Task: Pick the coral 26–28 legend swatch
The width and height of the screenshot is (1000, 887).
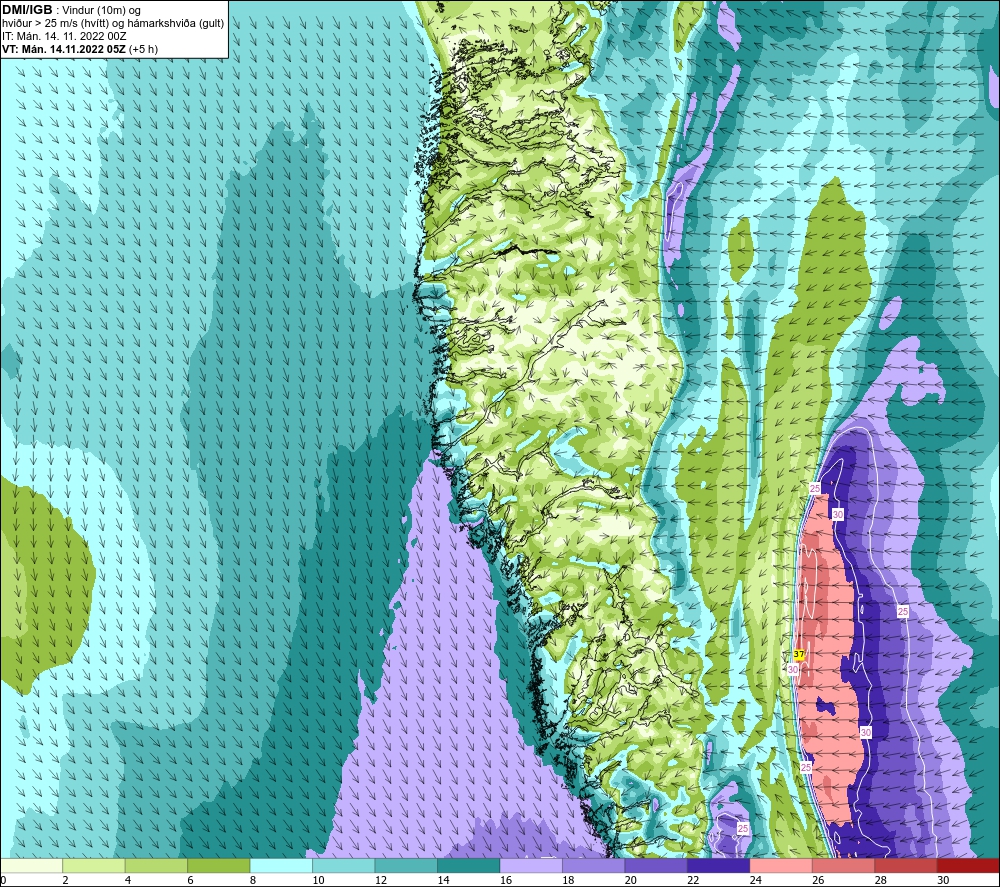Action: 844,865
